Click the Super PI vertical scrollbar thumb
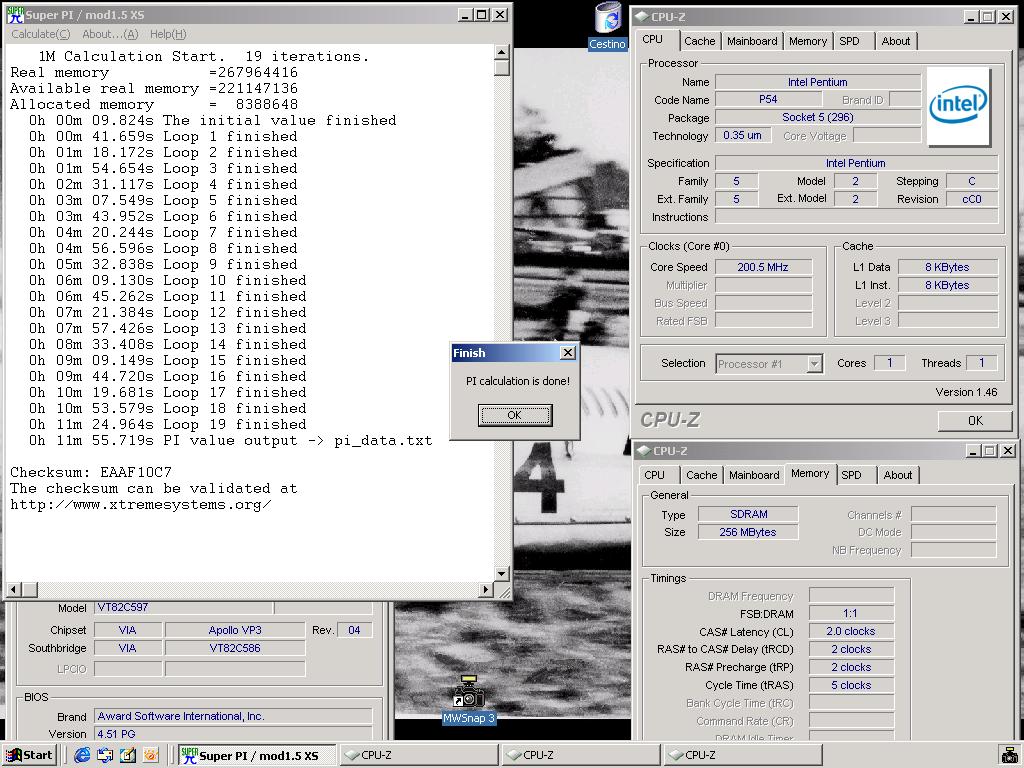The image size is (1024, 768). pyautogui.click(x=502, y=68)
